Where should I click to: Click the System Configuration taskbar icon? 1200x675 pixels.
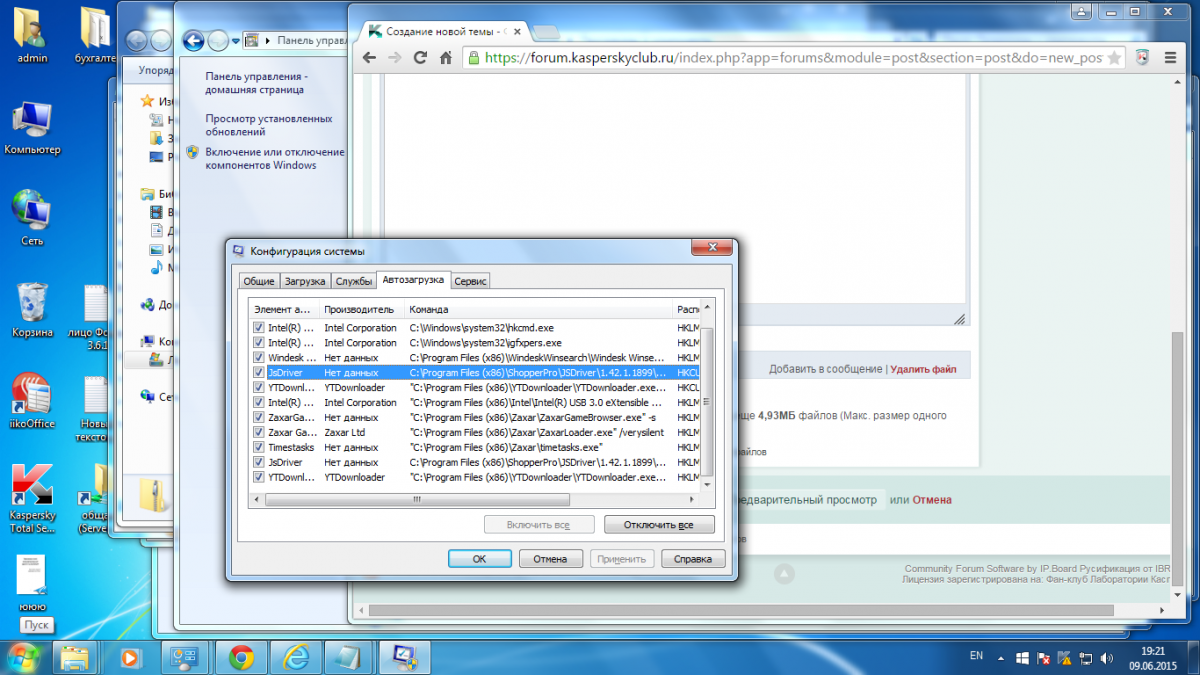404,657
